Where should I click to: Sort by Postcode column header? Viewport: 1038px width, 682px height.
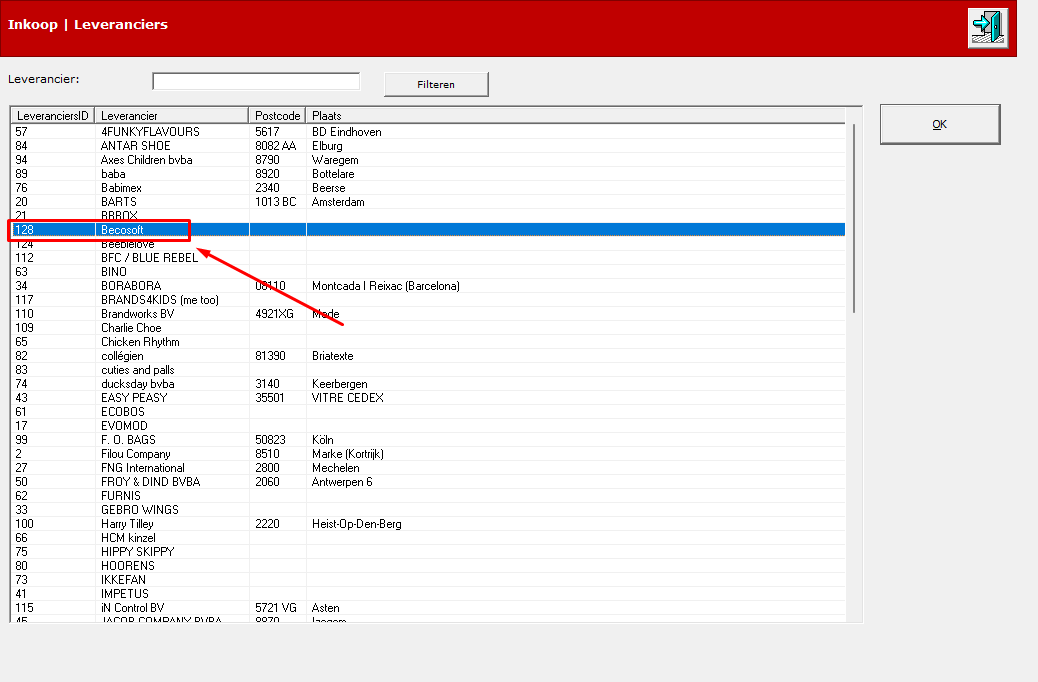pos(277,116)
